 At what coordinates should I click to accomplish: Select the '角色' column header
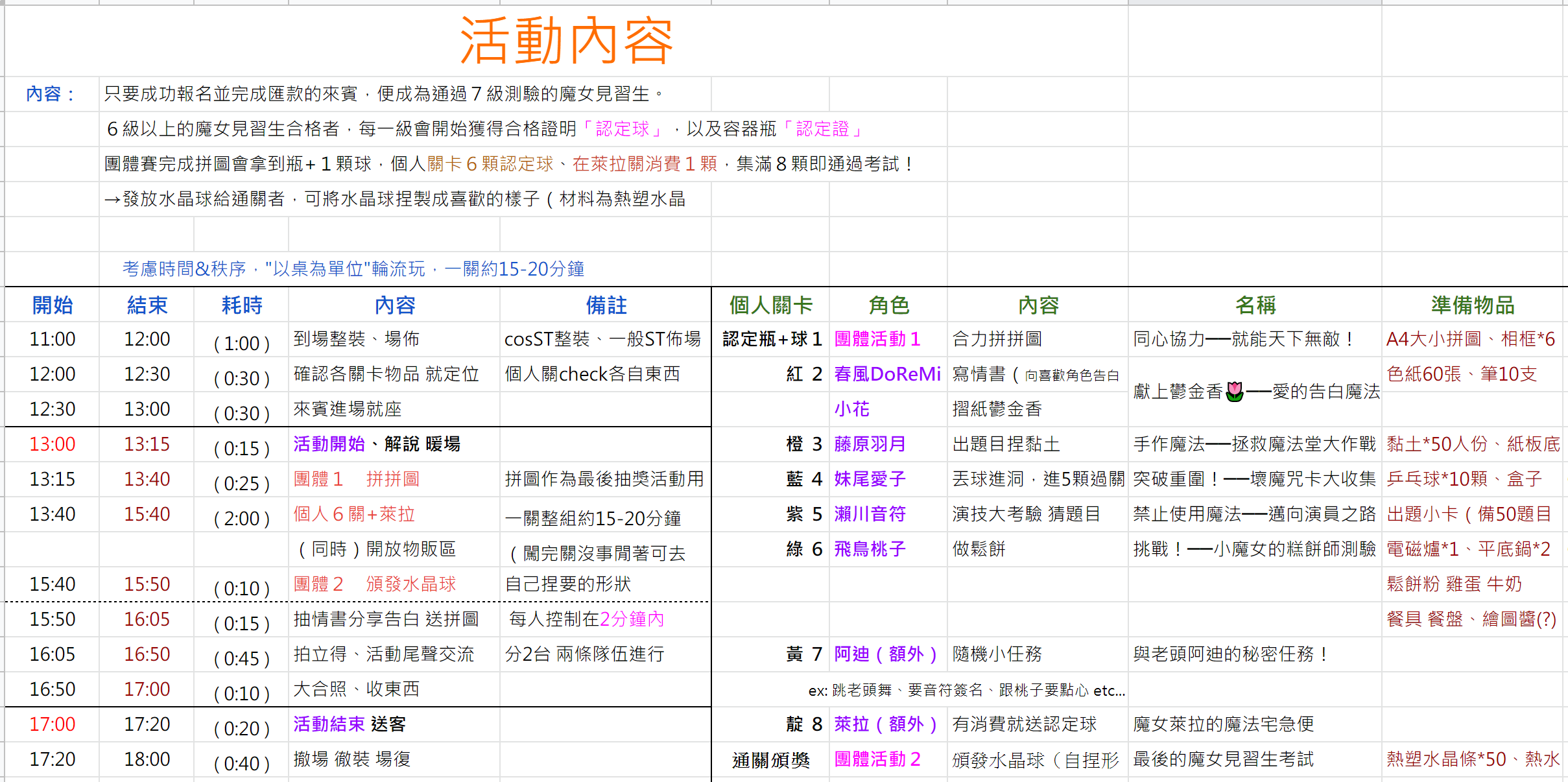[888, 305]
